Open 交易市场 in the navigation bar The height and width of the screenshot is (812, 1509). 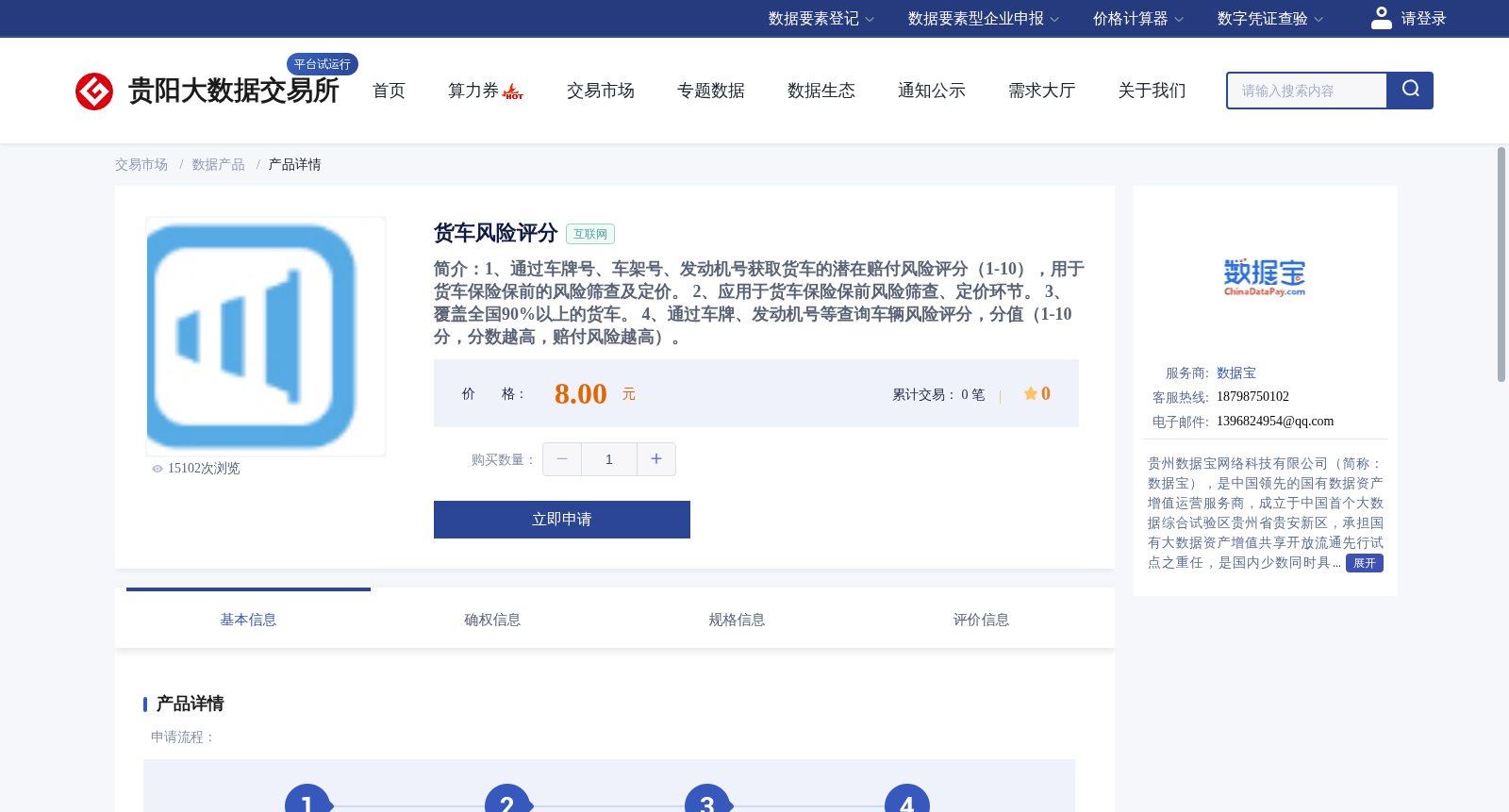pyautogui.click(x=601, y=91)
